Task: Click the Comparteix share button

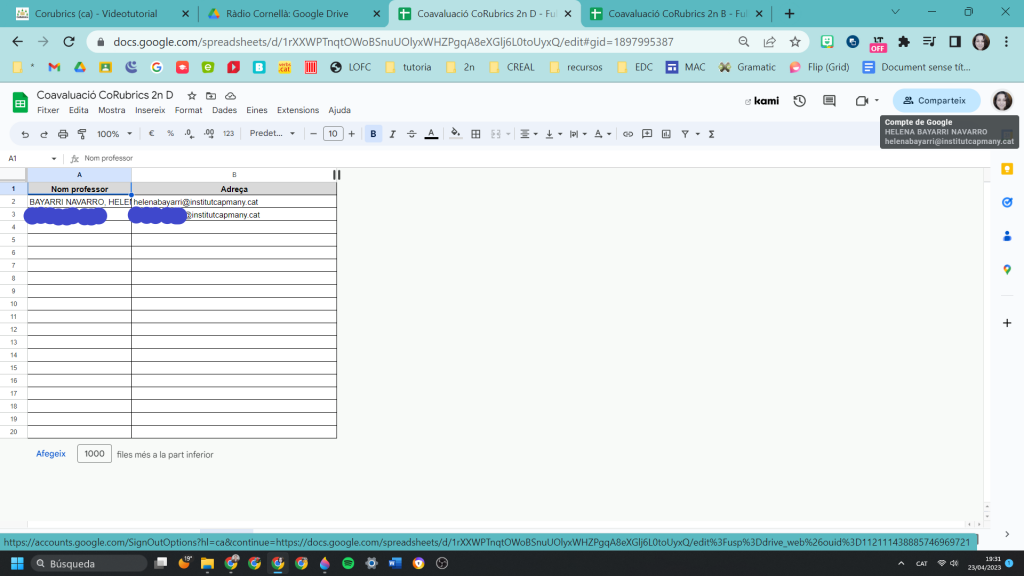Action: (936, 101)
